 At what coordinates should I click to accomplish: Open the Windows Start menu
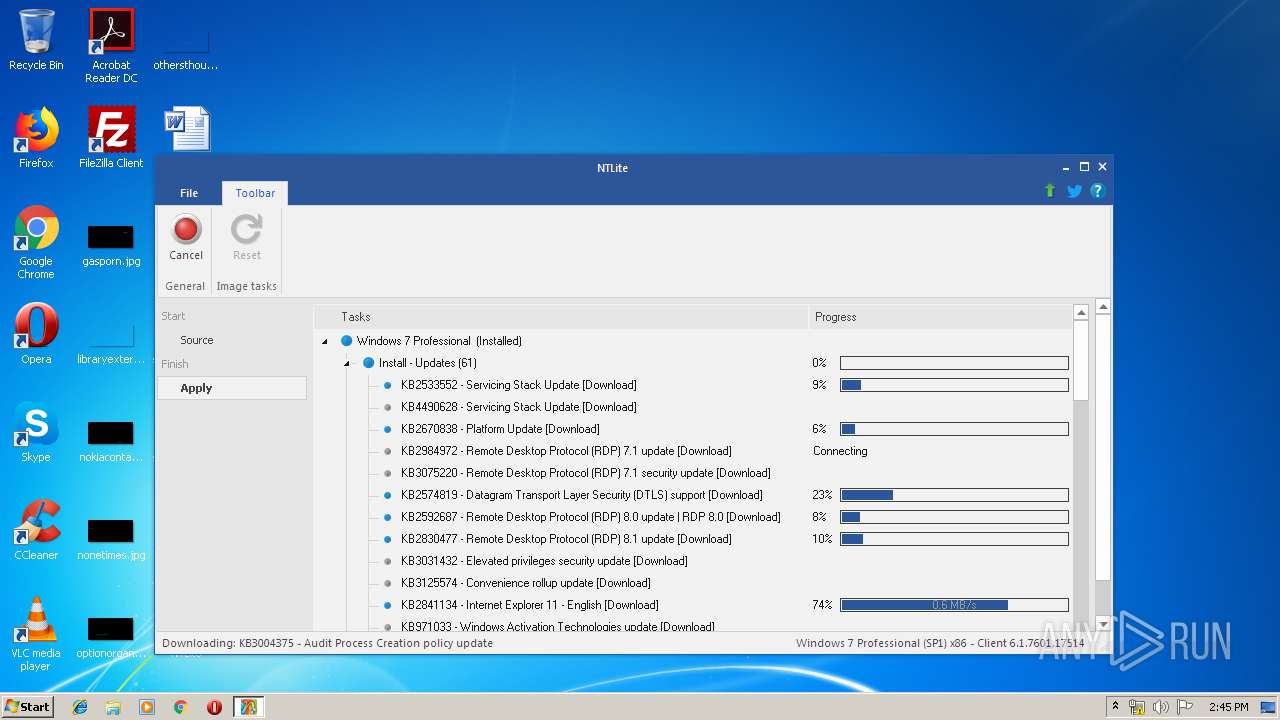tap(27, 706)
